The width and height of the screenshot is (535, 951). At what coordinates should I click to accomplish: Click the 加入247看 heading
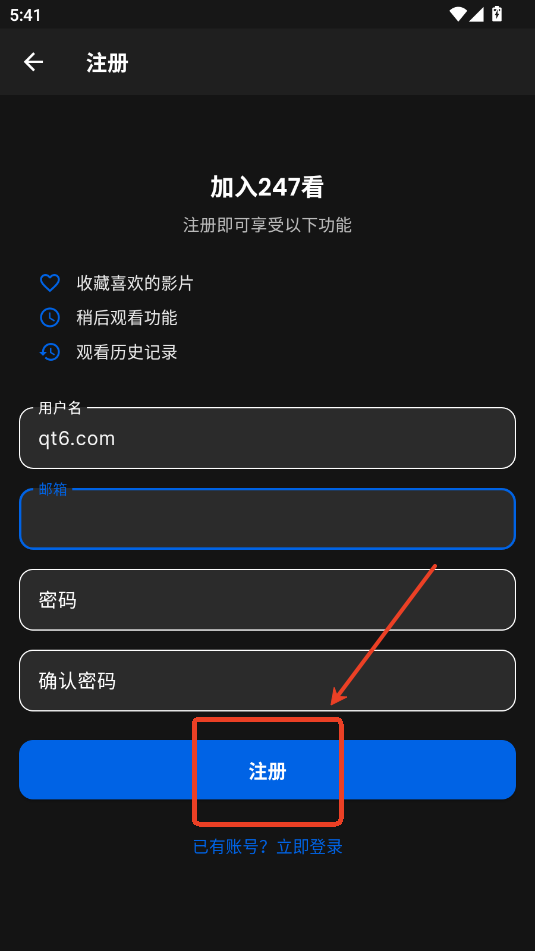point(267,187)
